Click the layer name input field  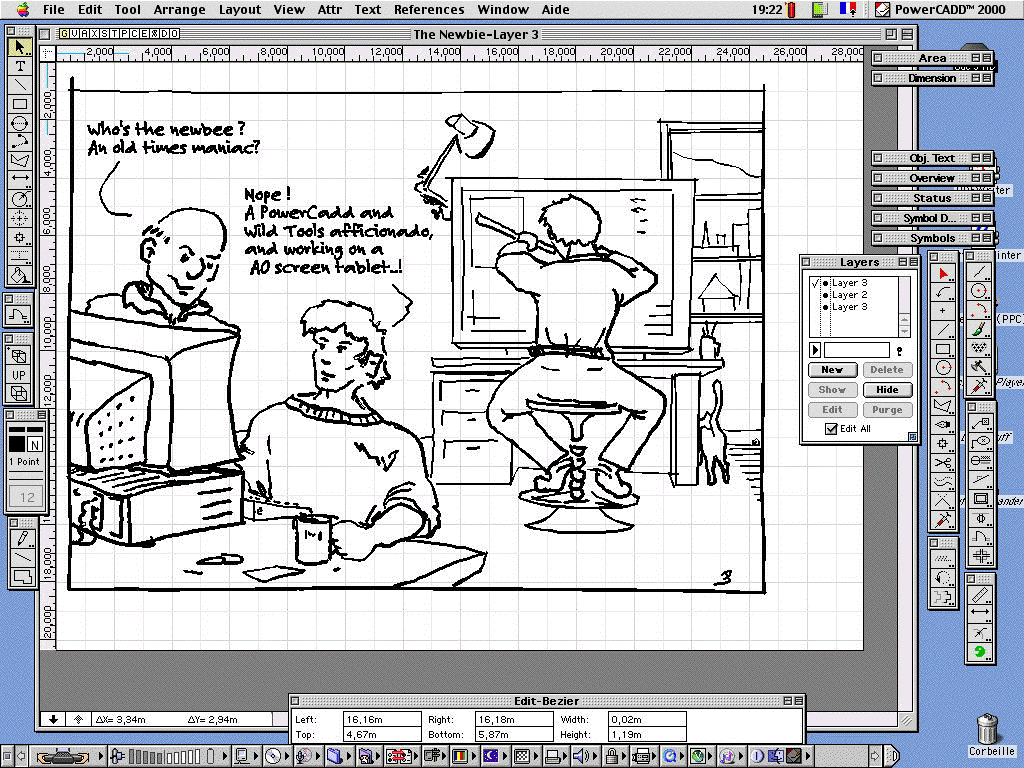(856, 350)
